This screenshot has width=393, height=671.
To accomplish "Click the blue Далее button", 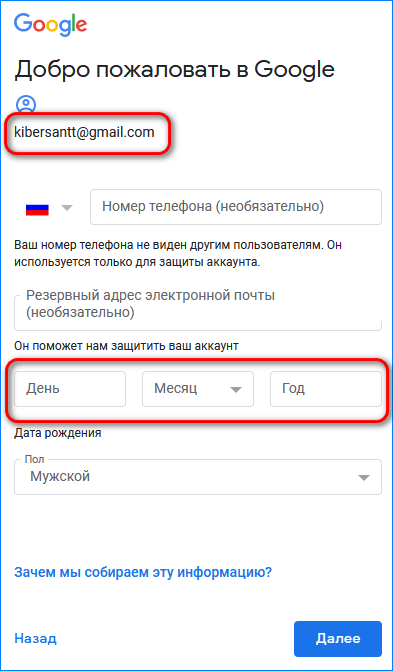I will [x=338, y=639].
